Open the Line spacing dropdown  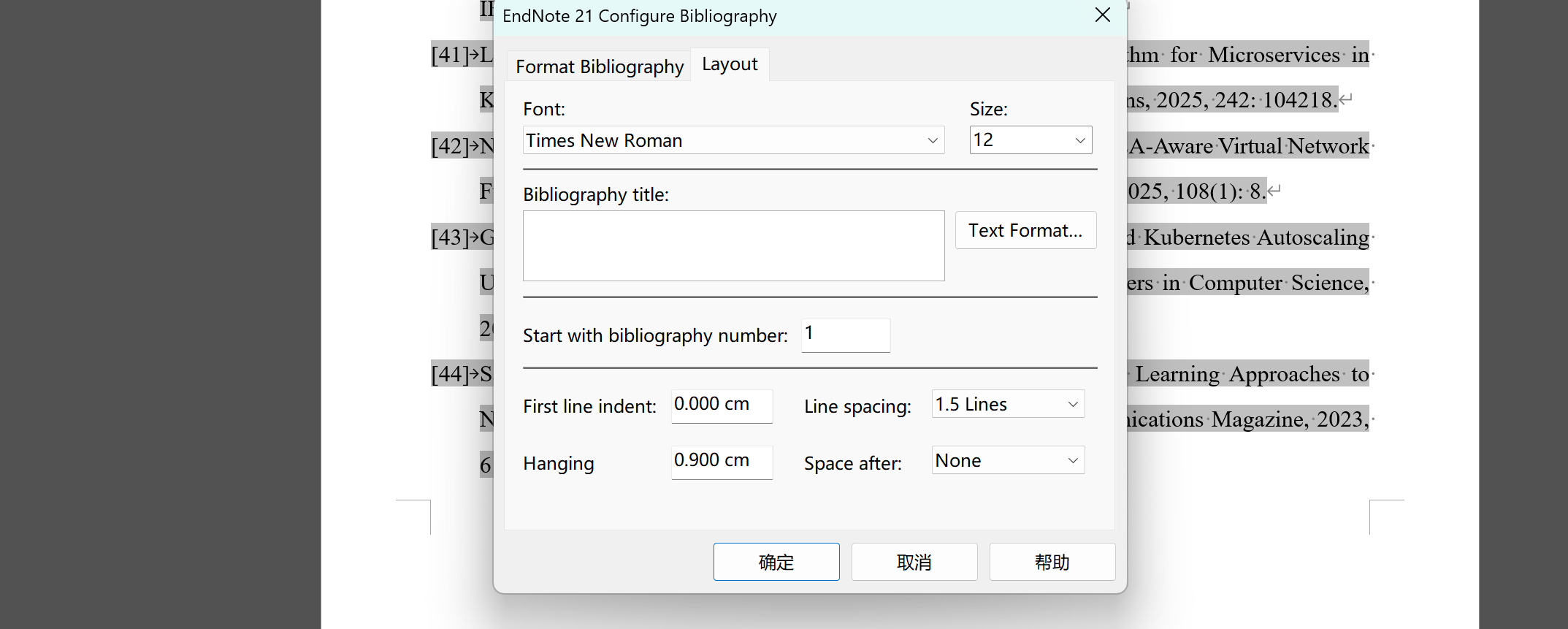1008,404
